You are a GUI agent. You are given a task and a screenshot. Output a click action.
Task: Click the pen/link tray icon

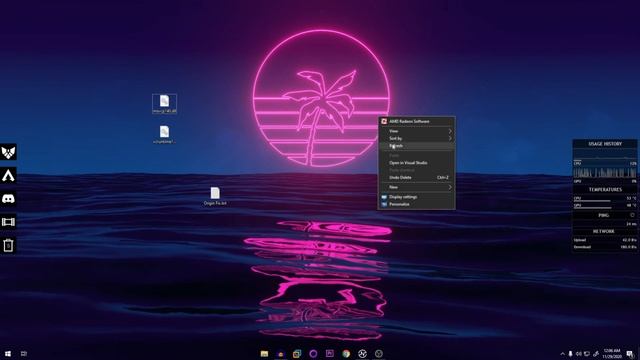click(x=596, y=353)
